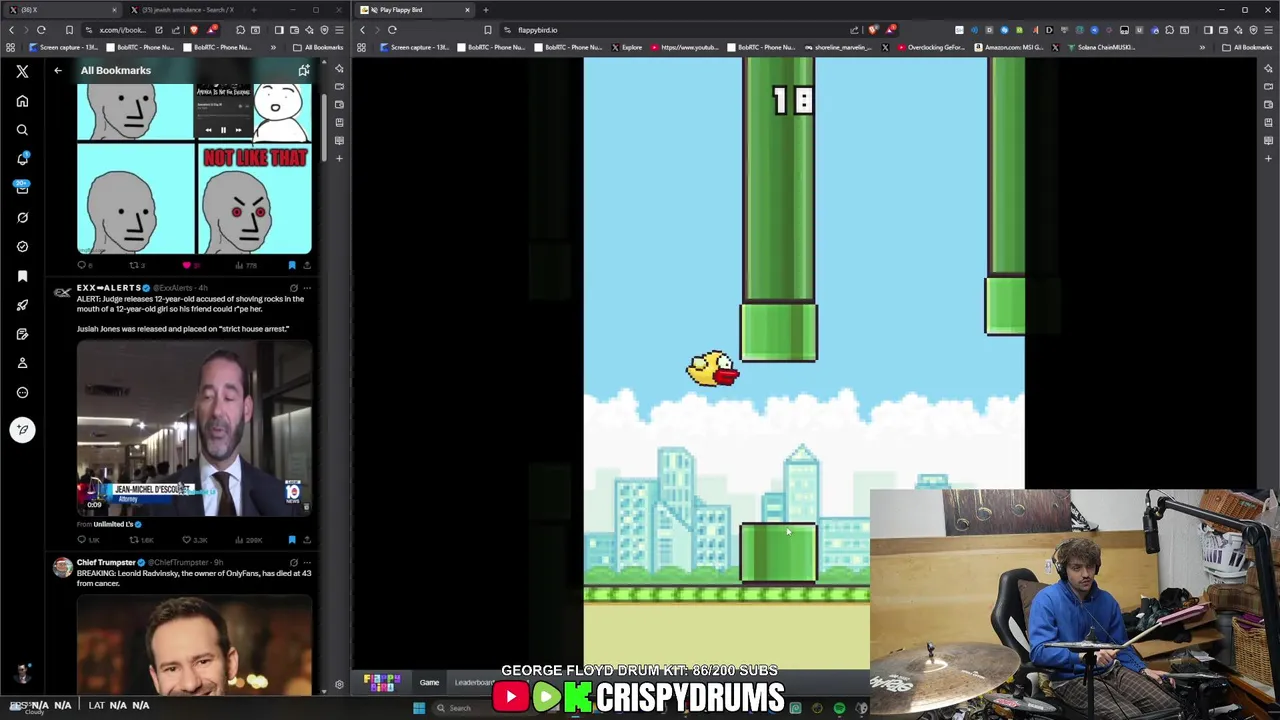Open the browser menu in Flappy window

[x=1268, y=30]
